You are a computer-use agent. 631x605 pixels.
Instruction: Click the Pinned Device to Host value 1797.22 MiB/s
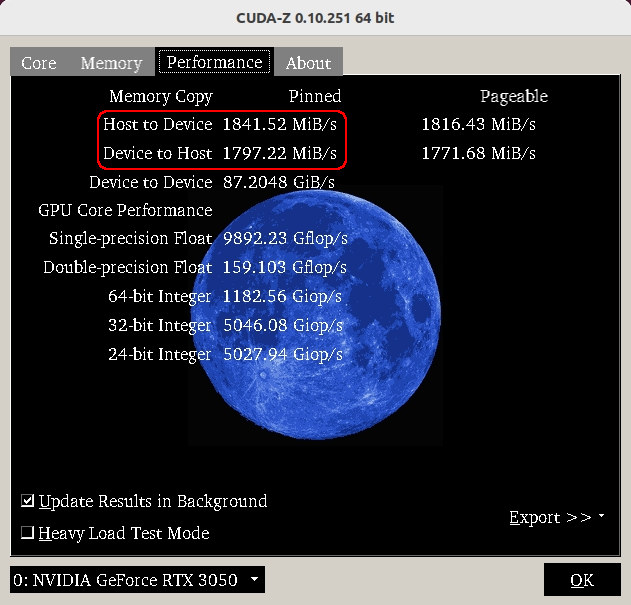coord(280,153)
